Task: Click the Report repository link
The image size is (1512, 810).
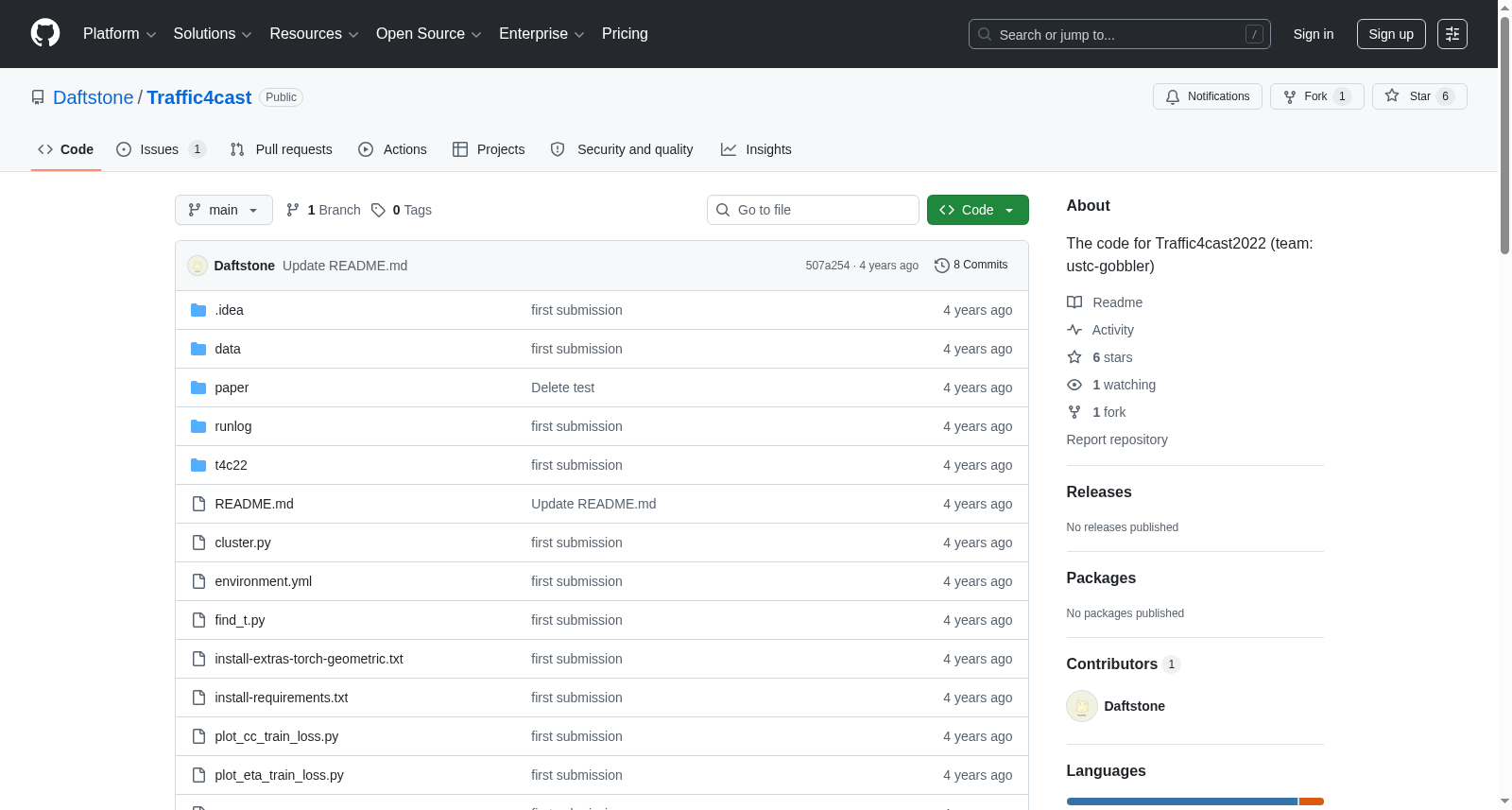Action: (x=1117, y=439)
